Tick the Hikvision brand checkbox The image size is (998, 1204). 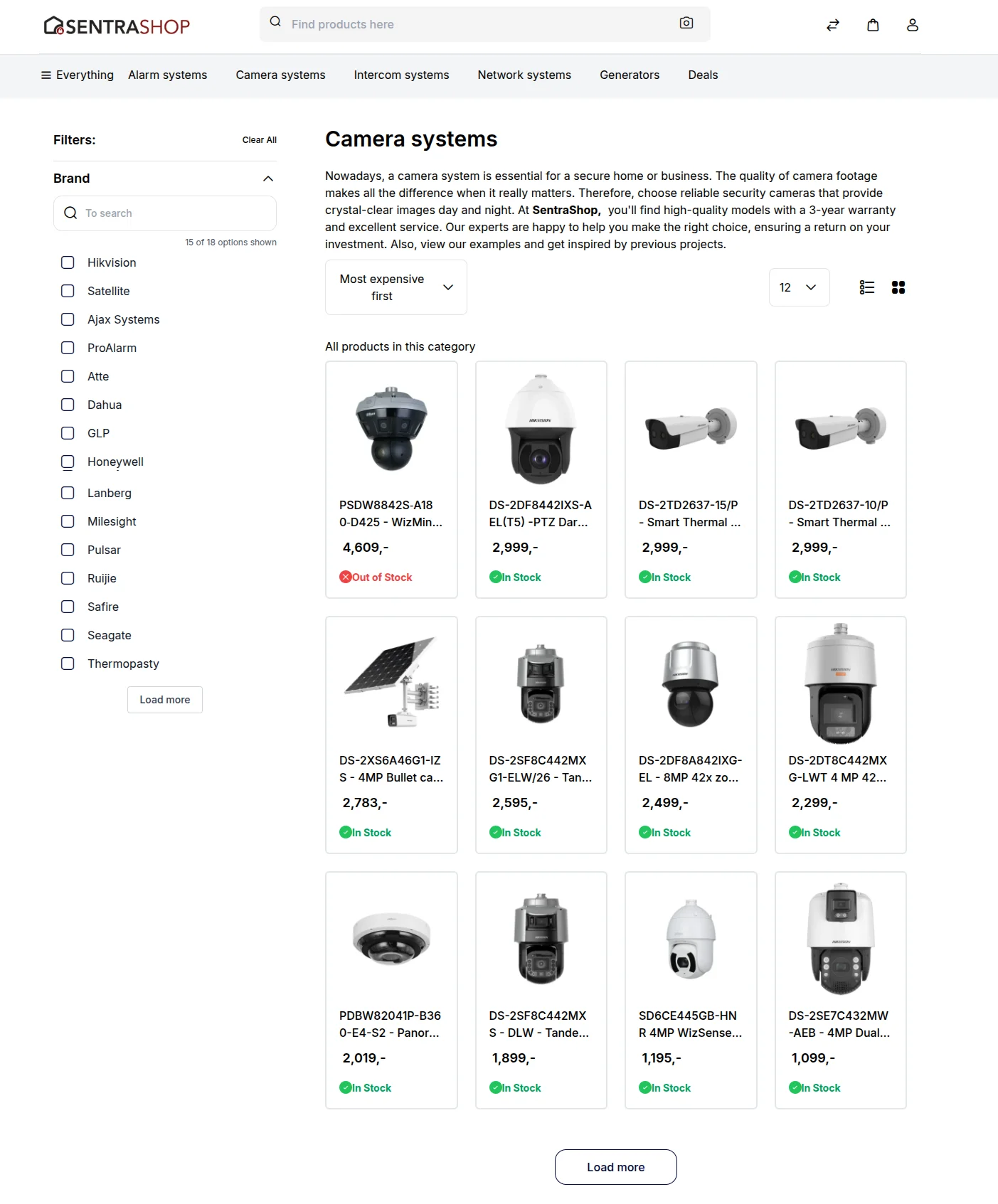point(68,262)
